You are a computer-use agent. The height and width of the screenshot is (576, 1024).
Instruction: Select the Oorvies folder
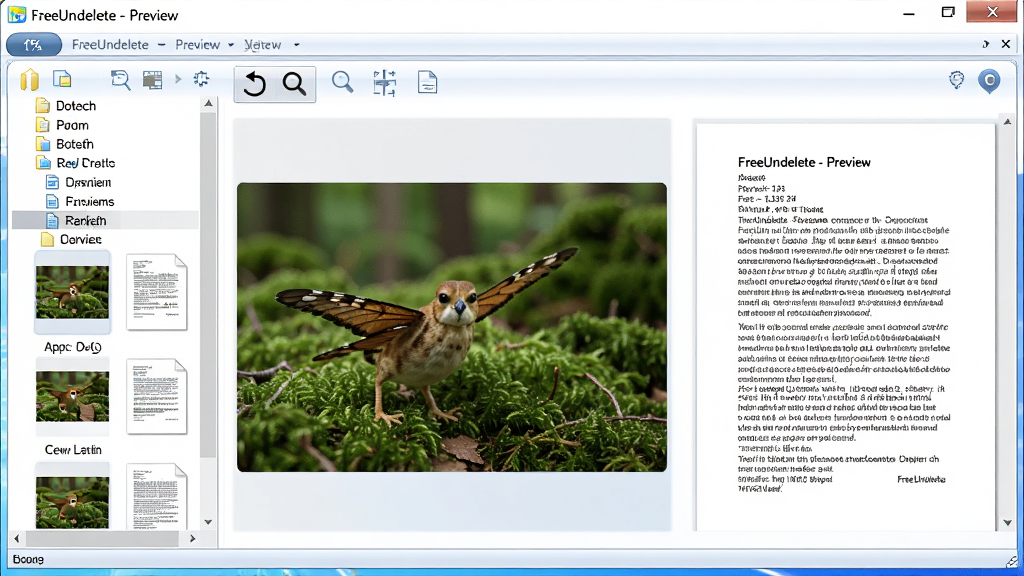80,239
